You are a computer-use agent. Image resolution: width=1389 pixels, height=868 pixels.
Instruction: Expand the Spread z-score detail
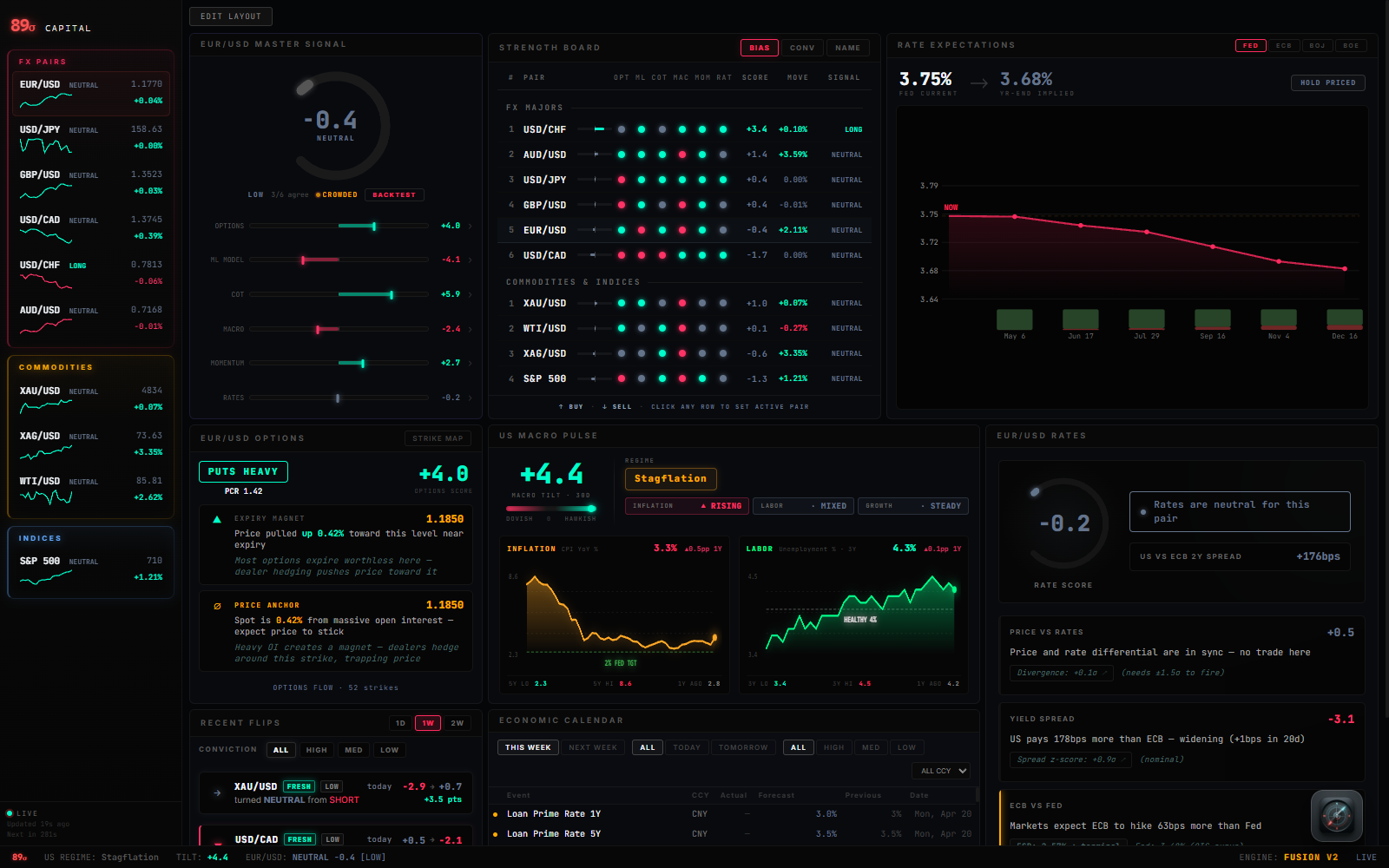click(x=1070, y=759)
